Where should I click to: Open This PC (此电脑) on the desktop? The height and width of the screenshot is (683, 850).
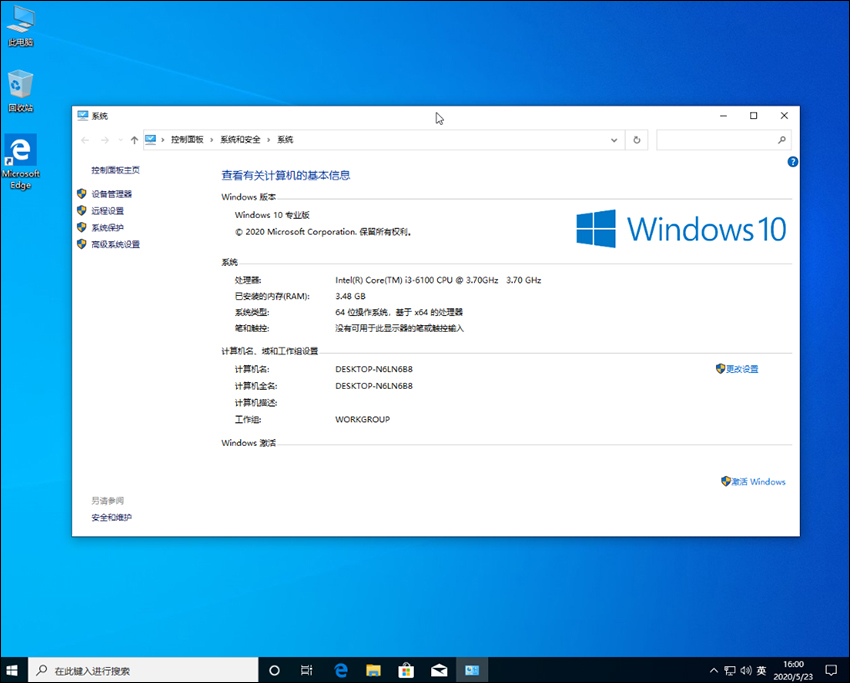(x=20, y=22)
